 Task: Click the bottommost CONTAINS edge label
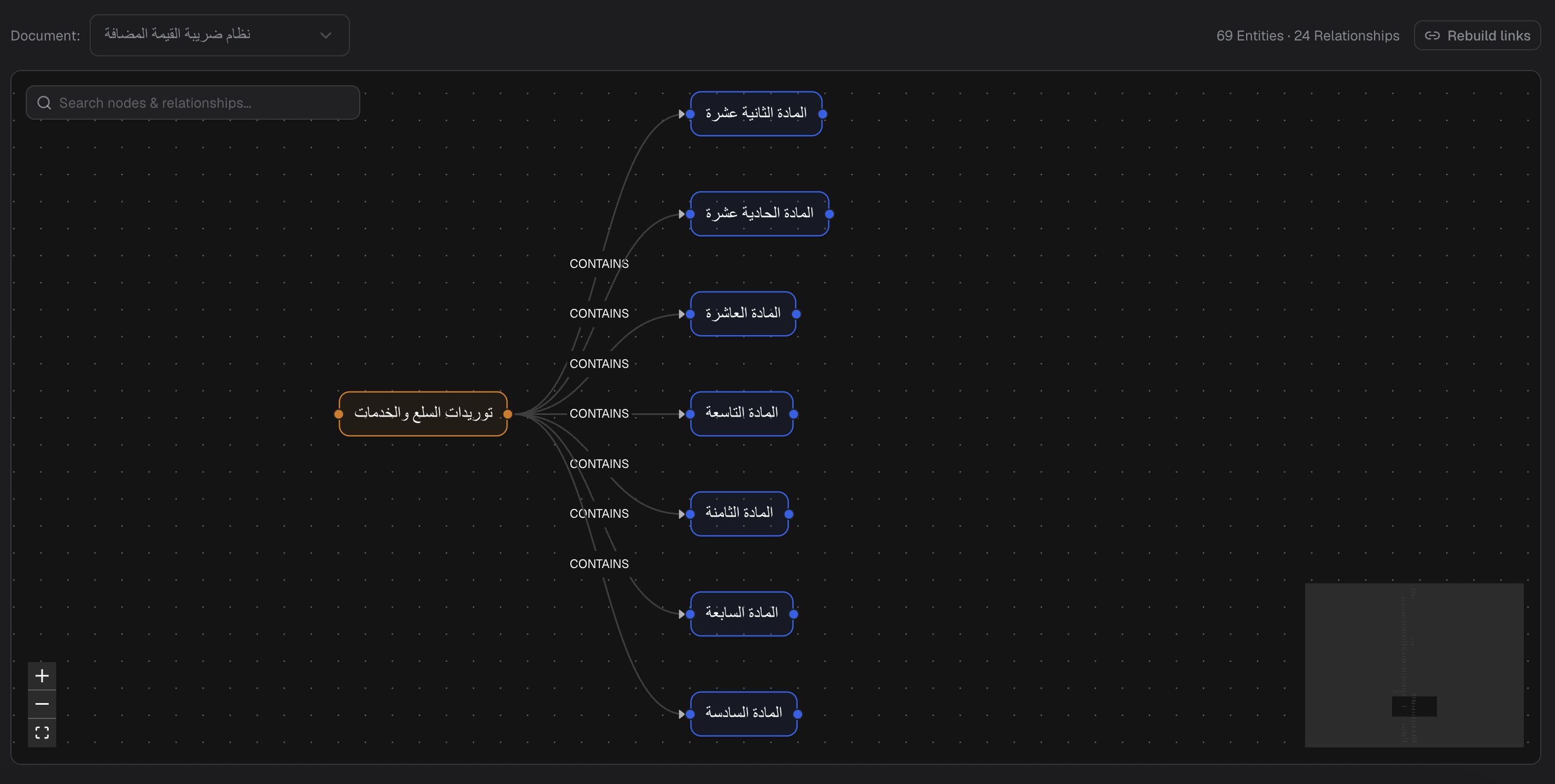(599, 564)
